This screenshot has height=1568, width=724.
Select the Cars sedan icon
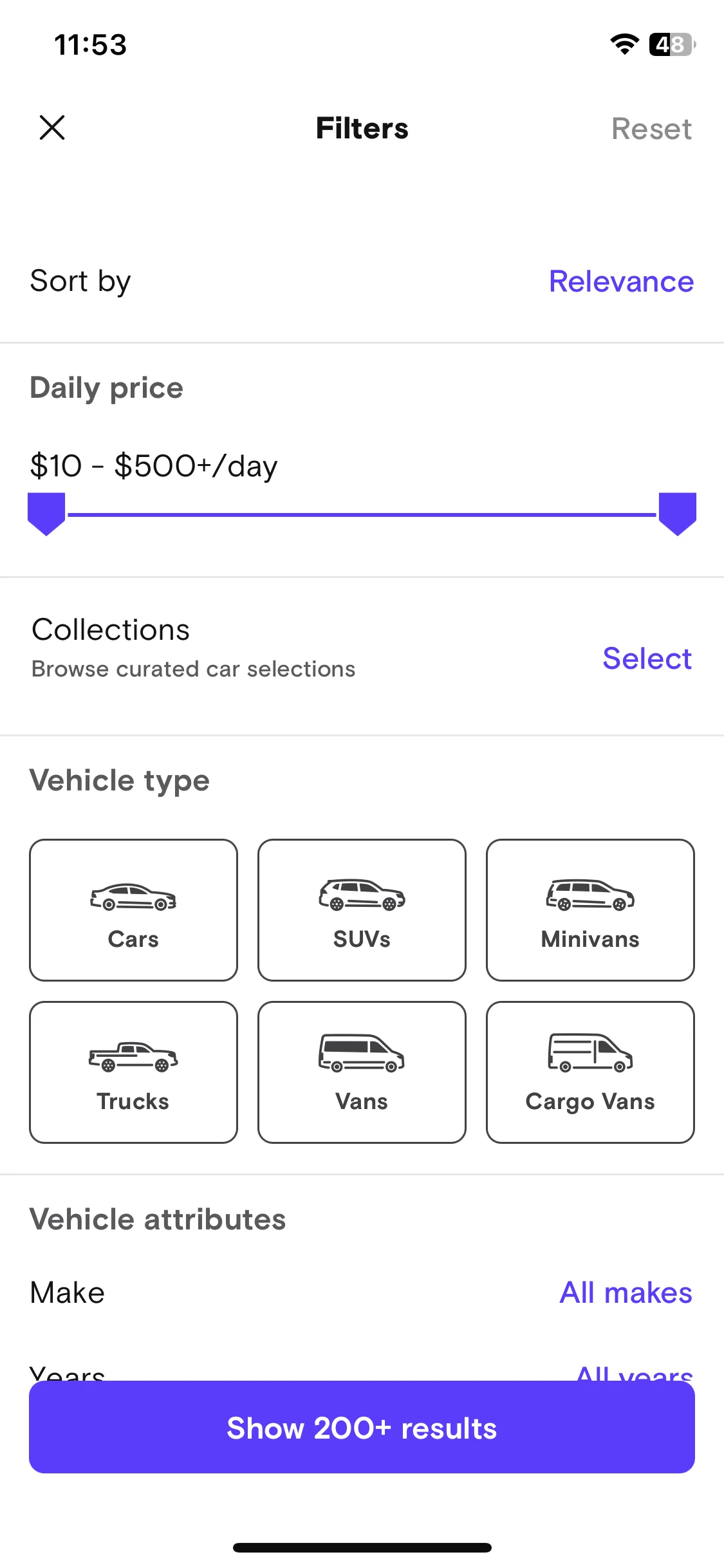pyautogui.click(x=133, y=897)
